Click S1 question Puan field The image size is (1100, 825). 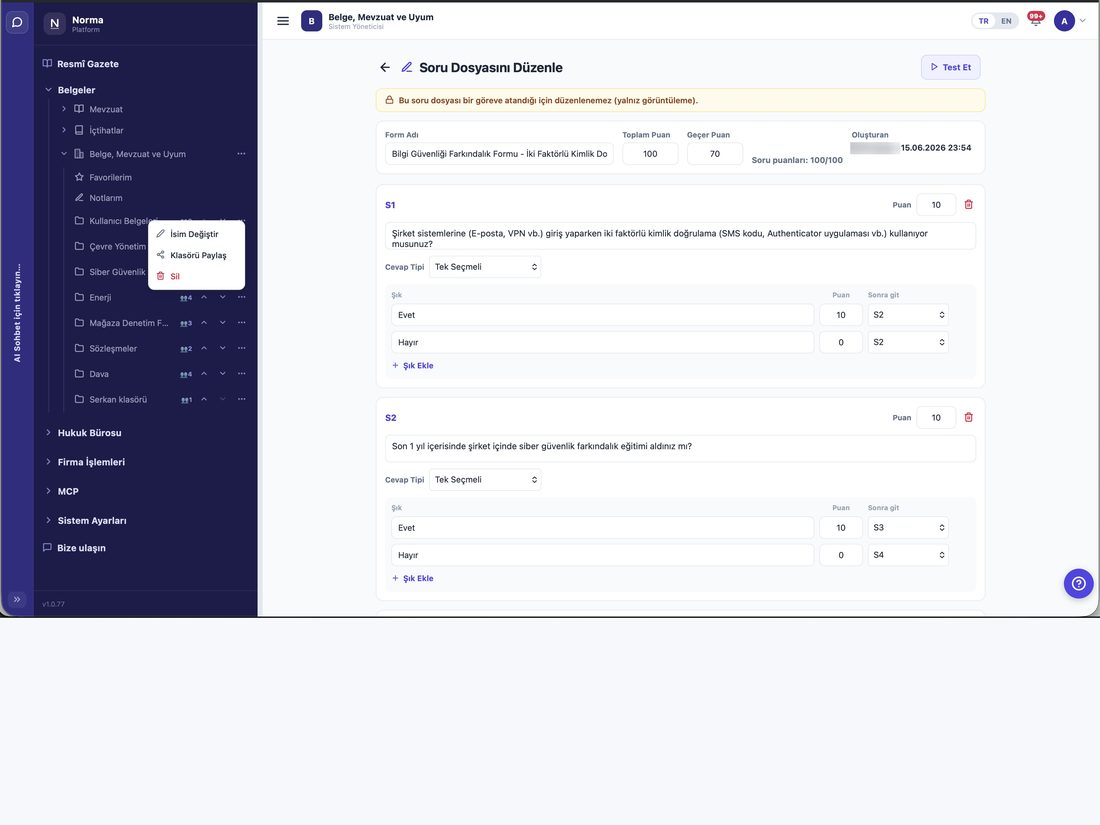point(936,205)
